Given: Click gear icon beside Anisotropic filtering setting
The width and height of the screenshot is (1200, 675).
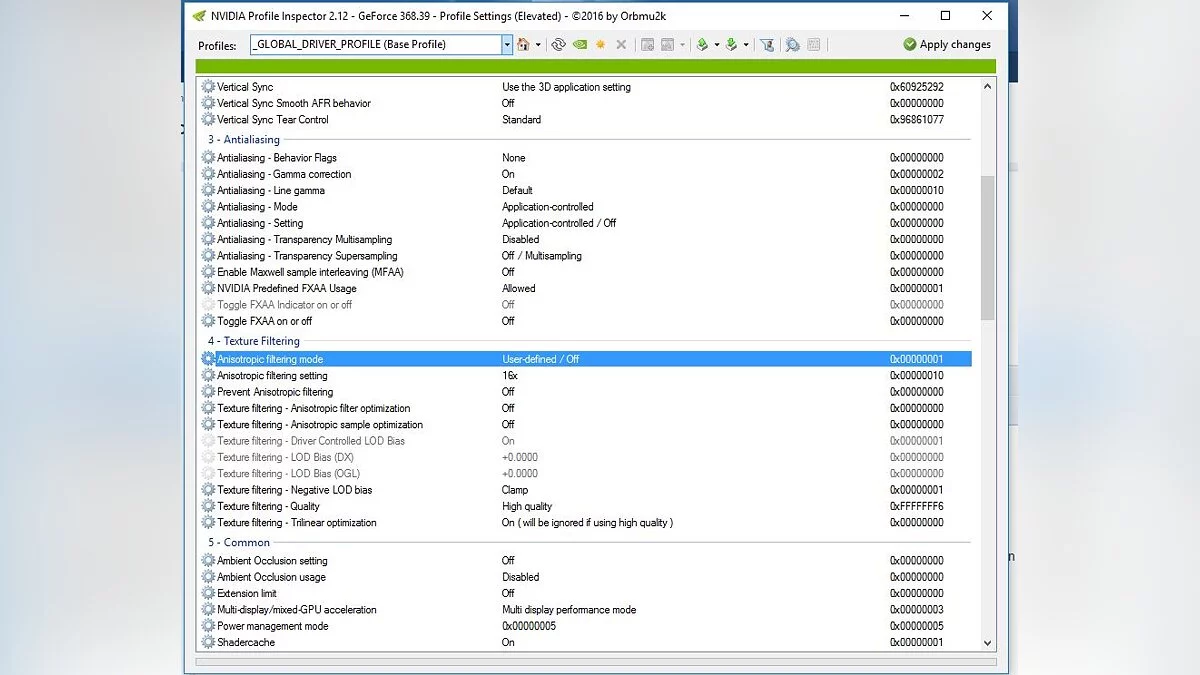Looking at the screenshot, I should click(208, 375).
